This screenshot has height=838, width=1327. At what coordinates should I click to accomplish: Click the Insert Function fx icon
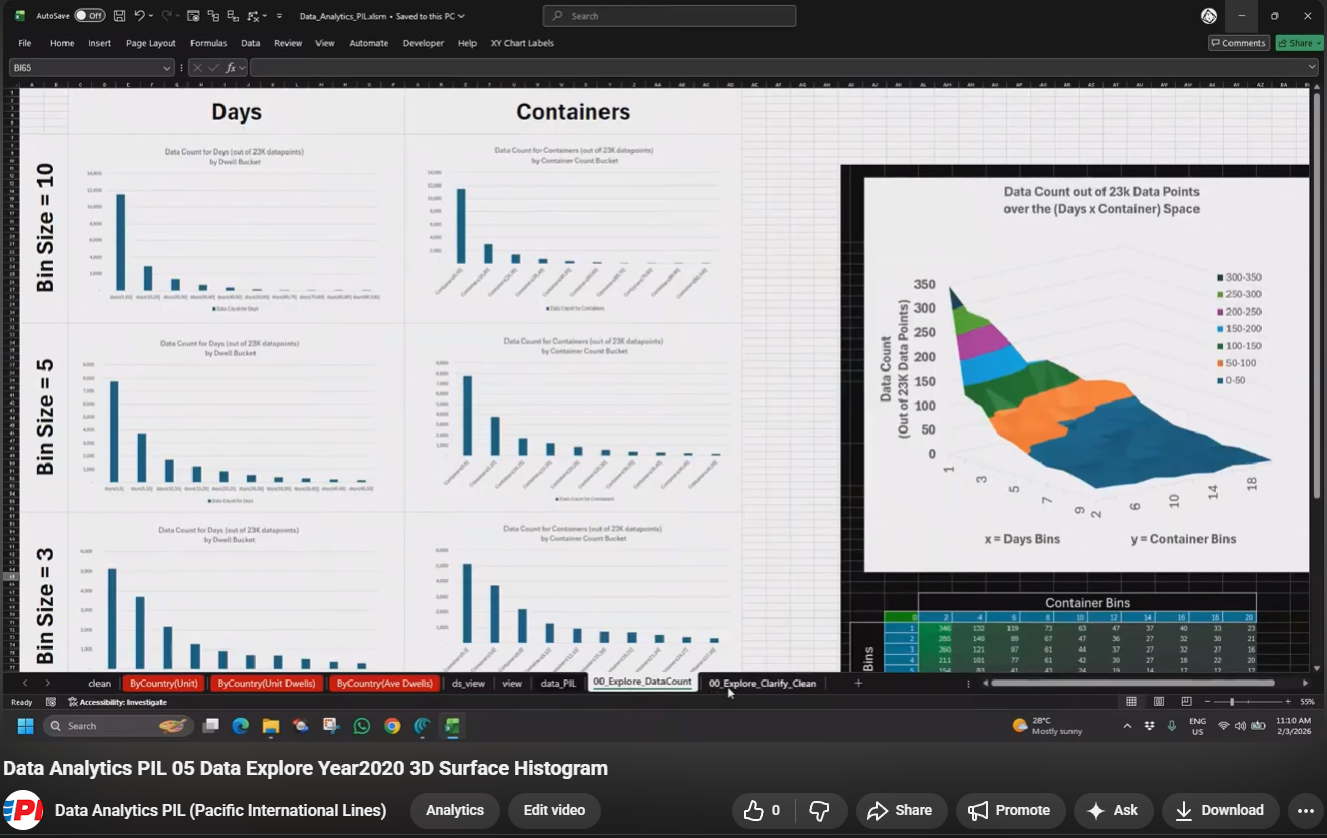tap(230, 67)
